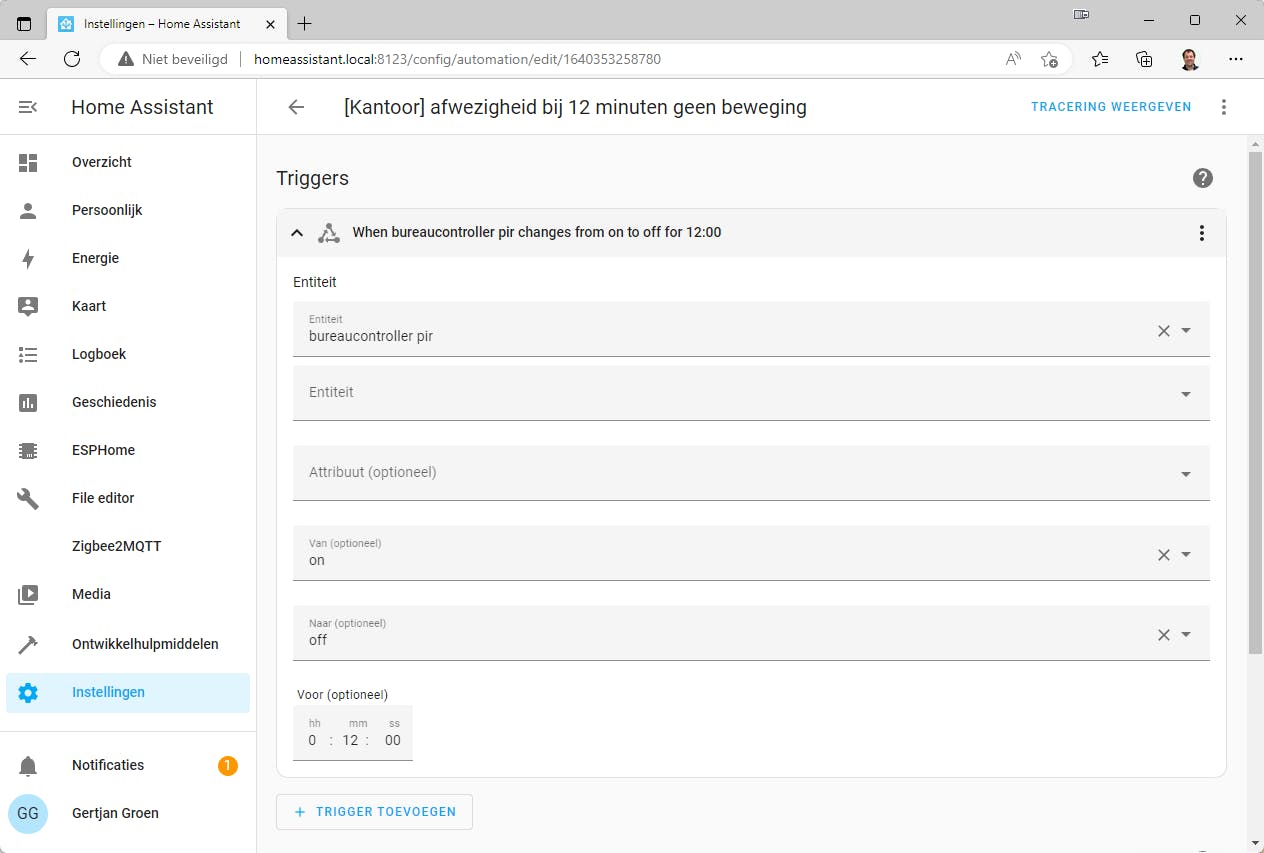Select Ontwikkelhulpmiddelen in the sidebar
Viewport: 1264px width, 853px height.
coord(145,644)
